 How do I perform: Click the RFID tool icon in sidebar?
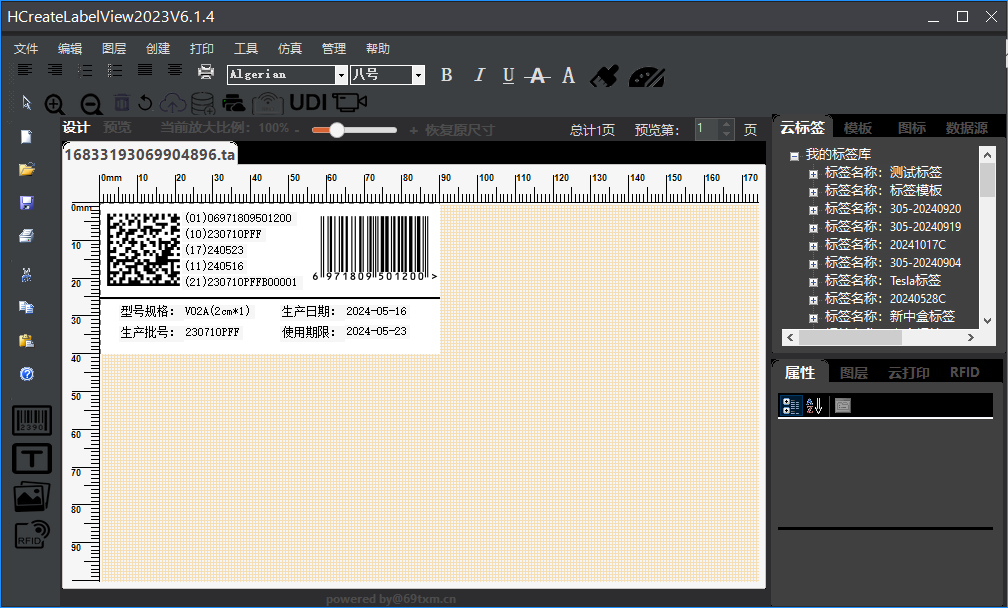31,534
